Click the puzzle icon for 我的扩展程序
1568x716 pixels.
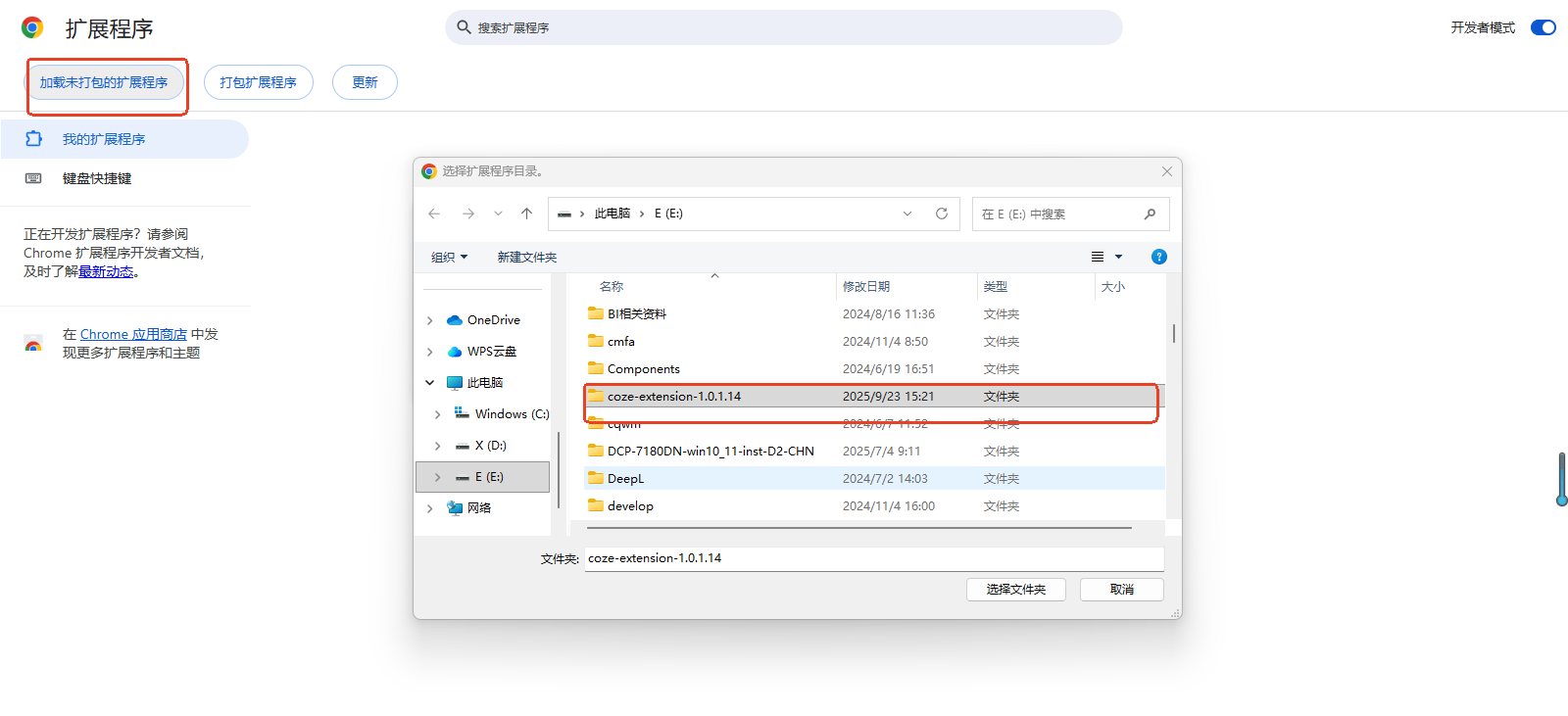coord(33,139)
